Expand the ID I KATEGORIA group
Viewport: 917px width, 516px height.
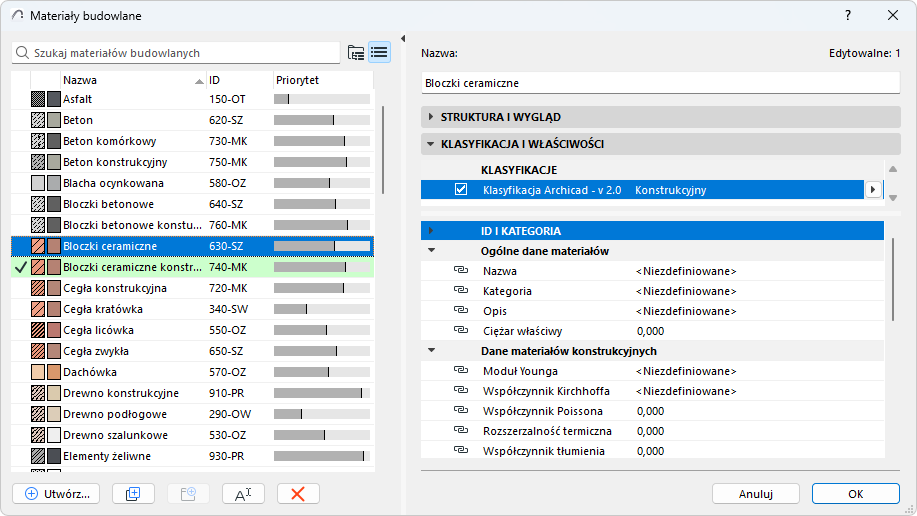tap(431, 231)
